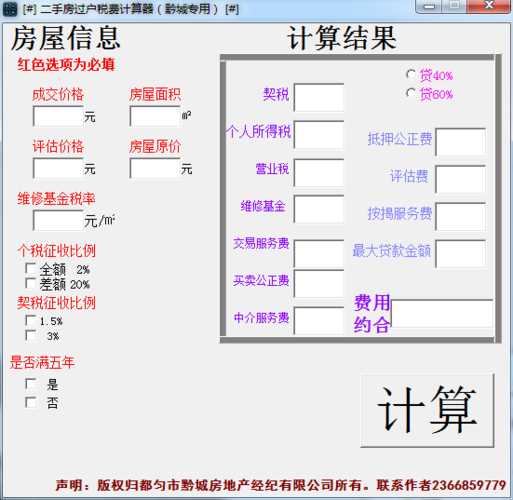Click the big 计算 button
513x500 pixels.
pyautogui.click(x=427, y=410)
